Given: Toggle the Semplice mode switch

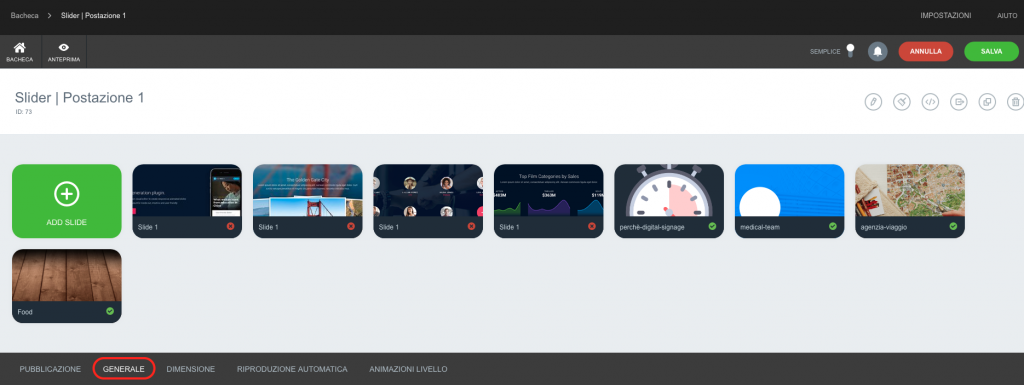Looking at the screenshot, I should [850, 51].
